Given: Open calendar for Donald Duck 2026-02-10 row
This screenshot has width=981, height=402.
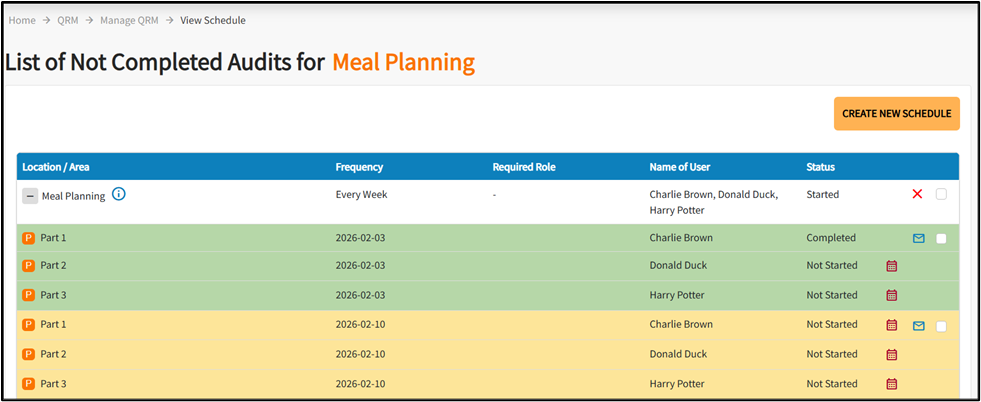Looking at the screenshot, I should [x=892, y=354].
